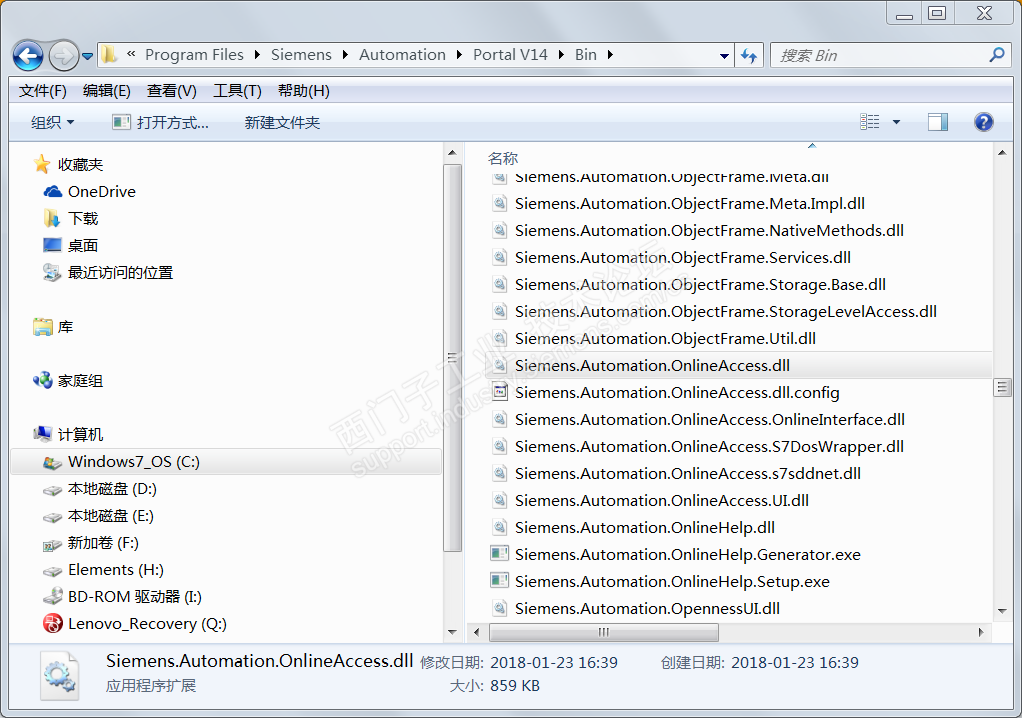1022x718 pixels.
Task: Click the Forward navigation arrow
Action: coord(63,55)
